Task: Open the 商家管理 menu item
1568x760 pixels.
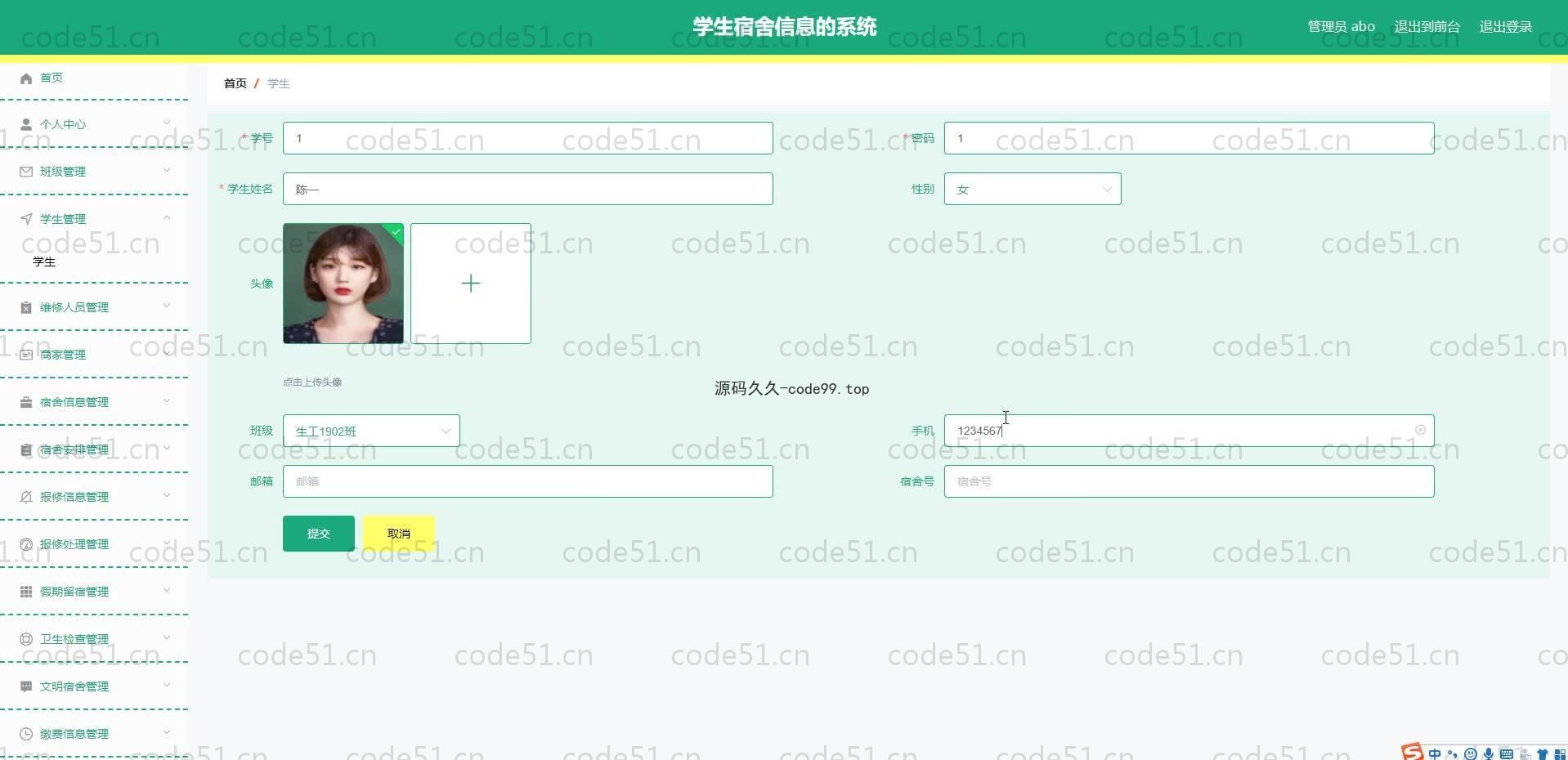Action: (94, 355)
